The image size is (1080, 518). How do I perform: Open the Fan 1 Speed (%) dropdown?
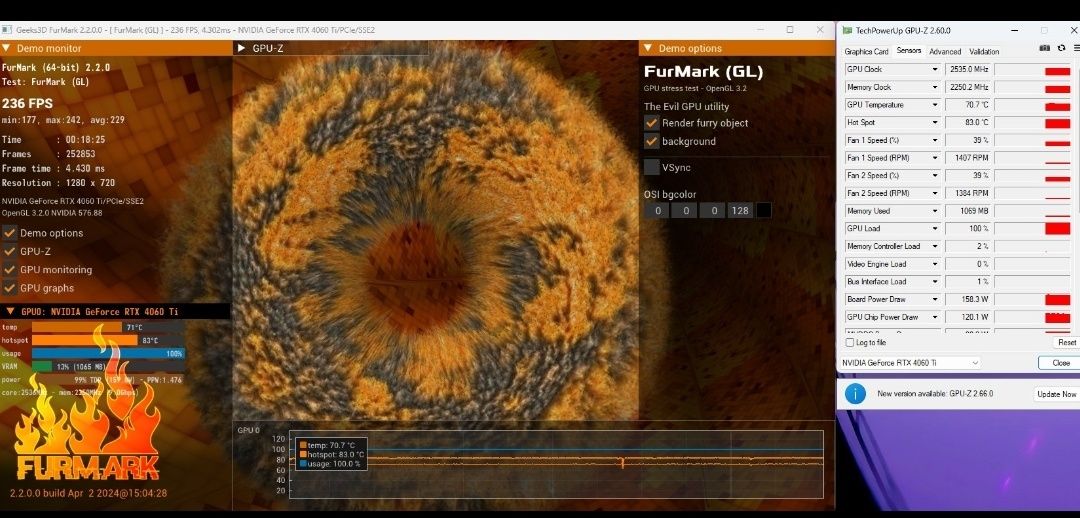(935, 141)
